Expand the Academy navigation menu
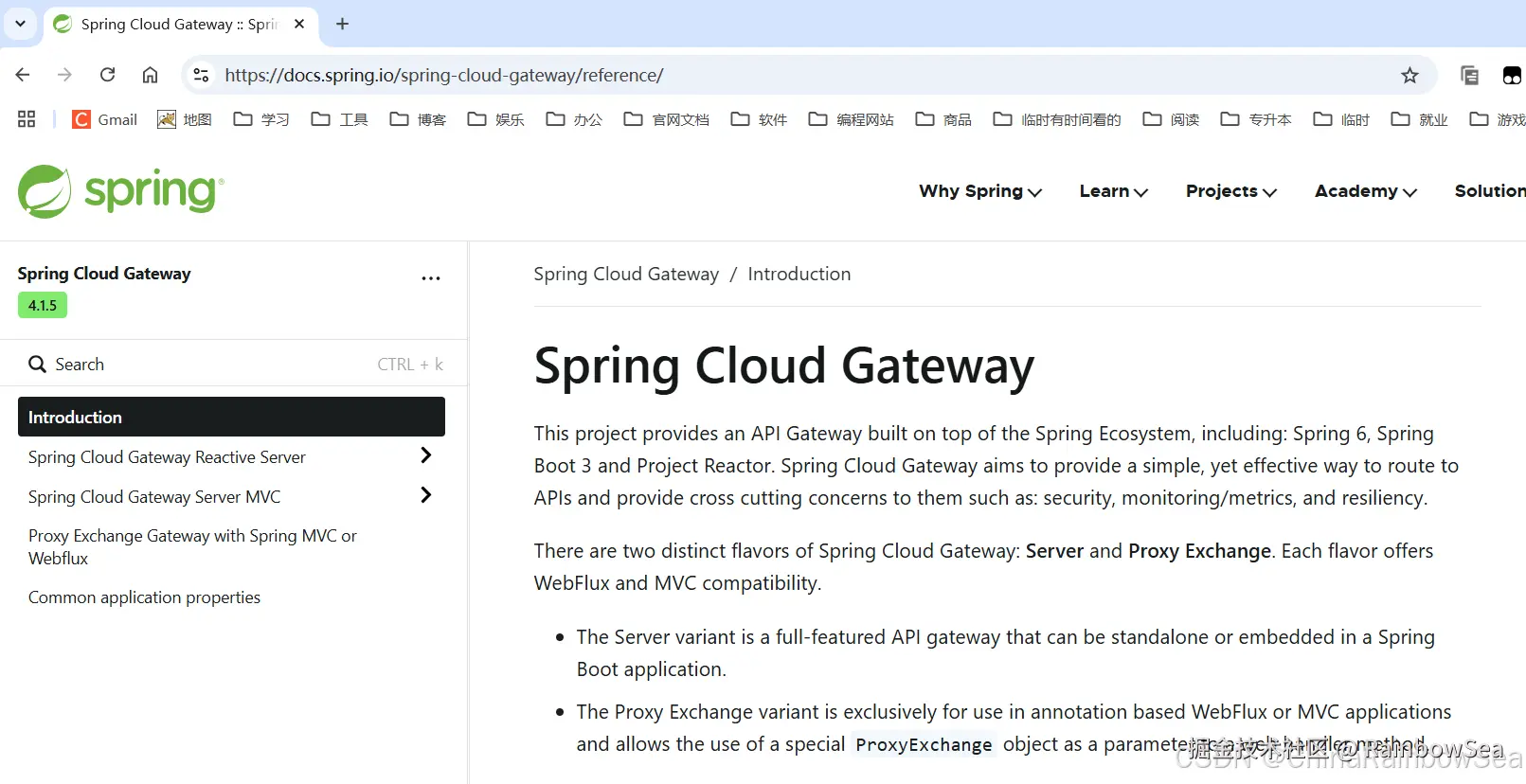The width and height of the screenshot is (1526, 784). pos(1366,191)
